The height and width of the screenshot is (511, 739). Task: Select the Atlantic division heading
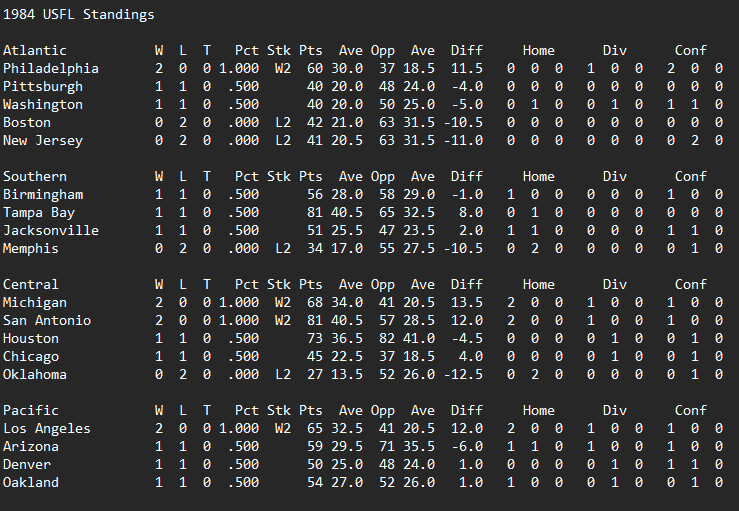click(x=35, y=51)
